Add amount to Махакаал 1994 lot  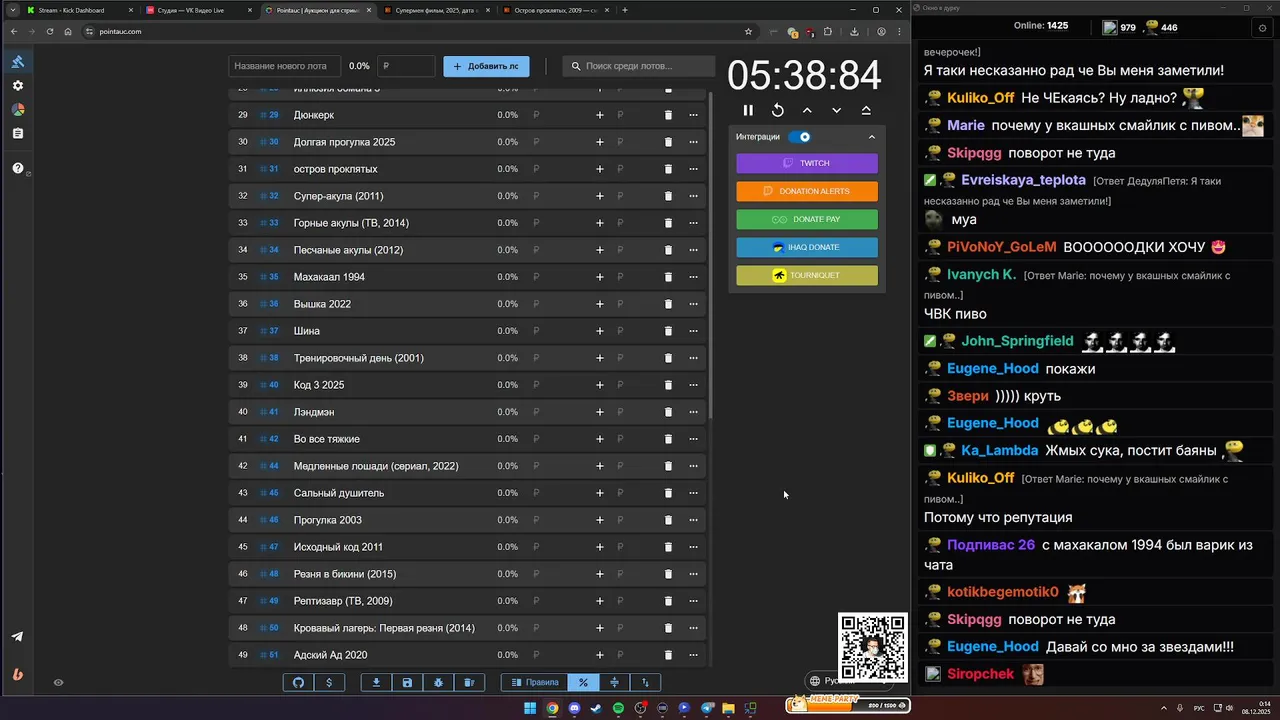pos(600,277)
